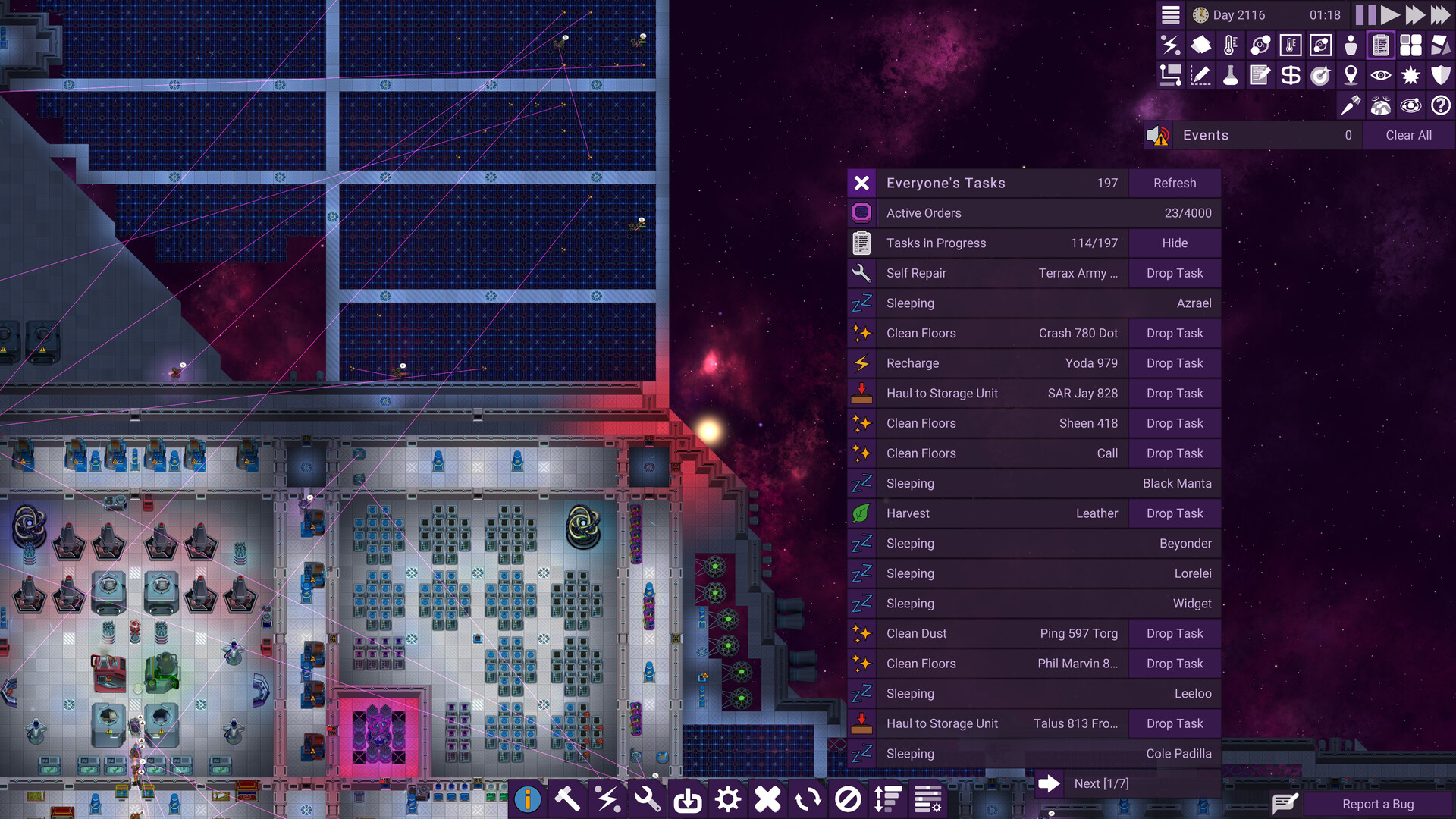
Task: Open the help panel with the question mark icon
Action: (x=1441, y=105)
